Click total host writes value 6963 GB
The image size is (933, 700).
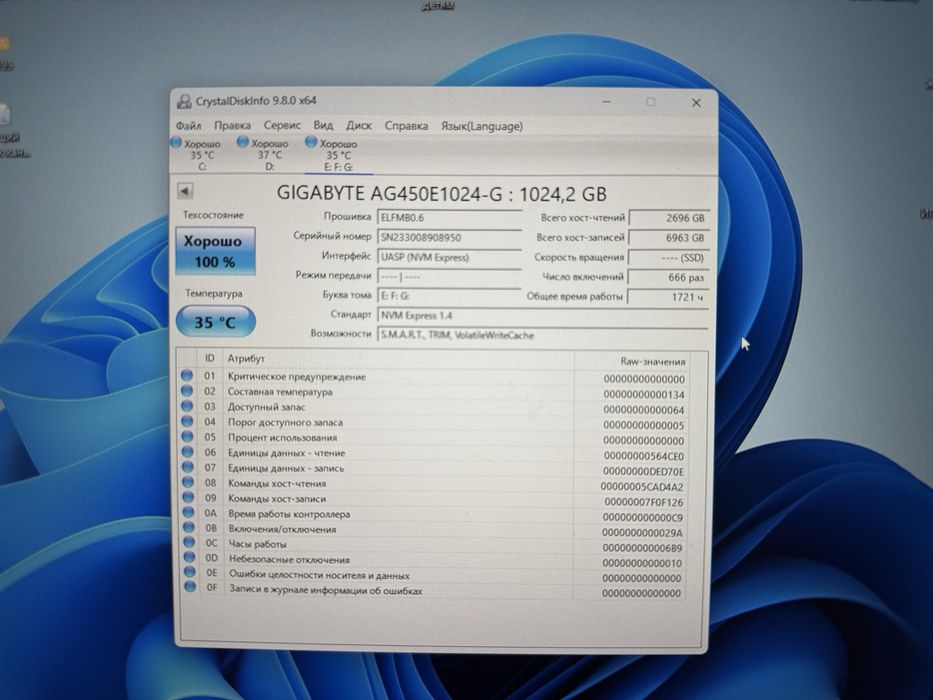tap(669, 238)
